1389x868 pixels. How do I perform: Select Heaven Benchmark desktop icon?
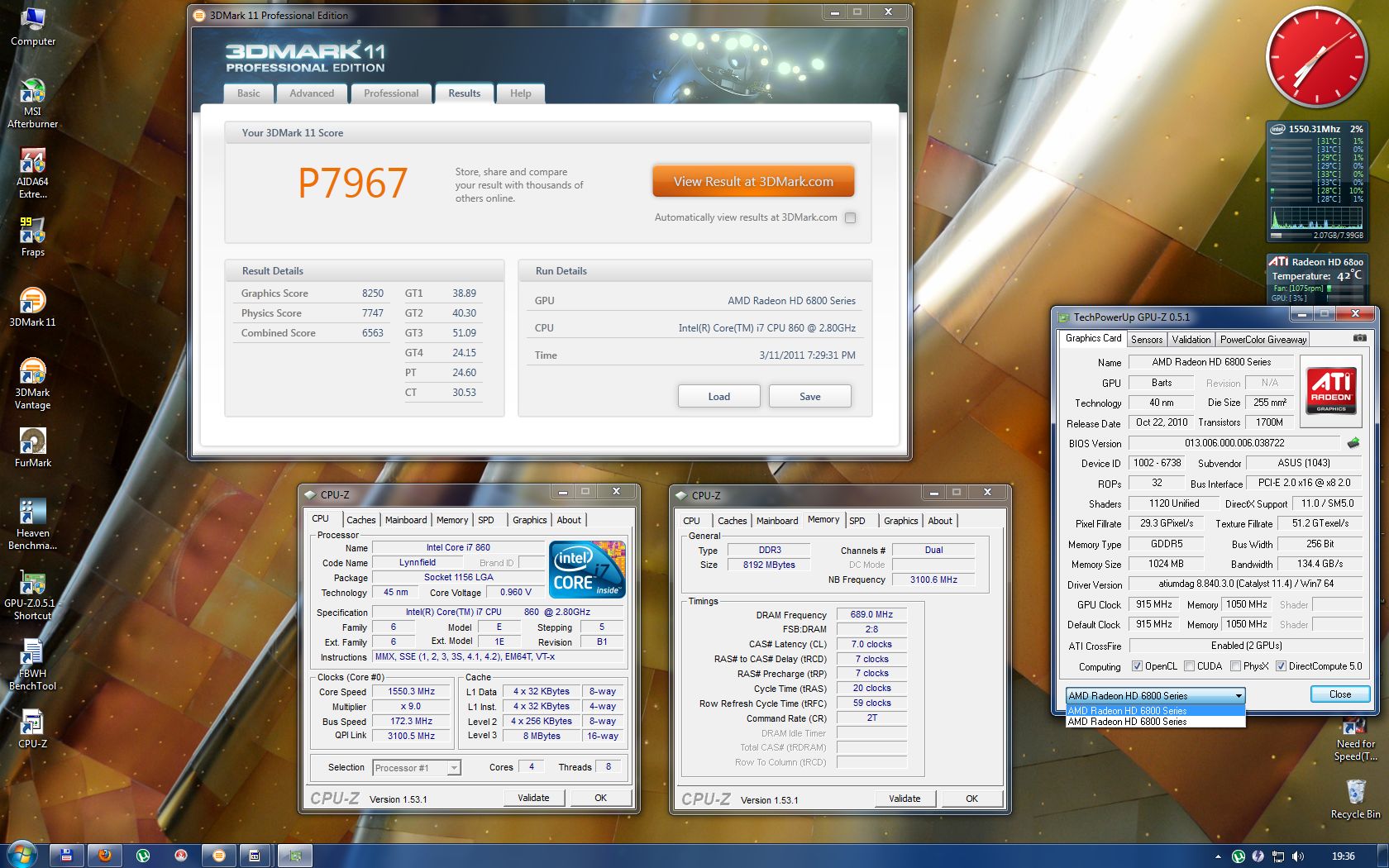tap(32, 524)
